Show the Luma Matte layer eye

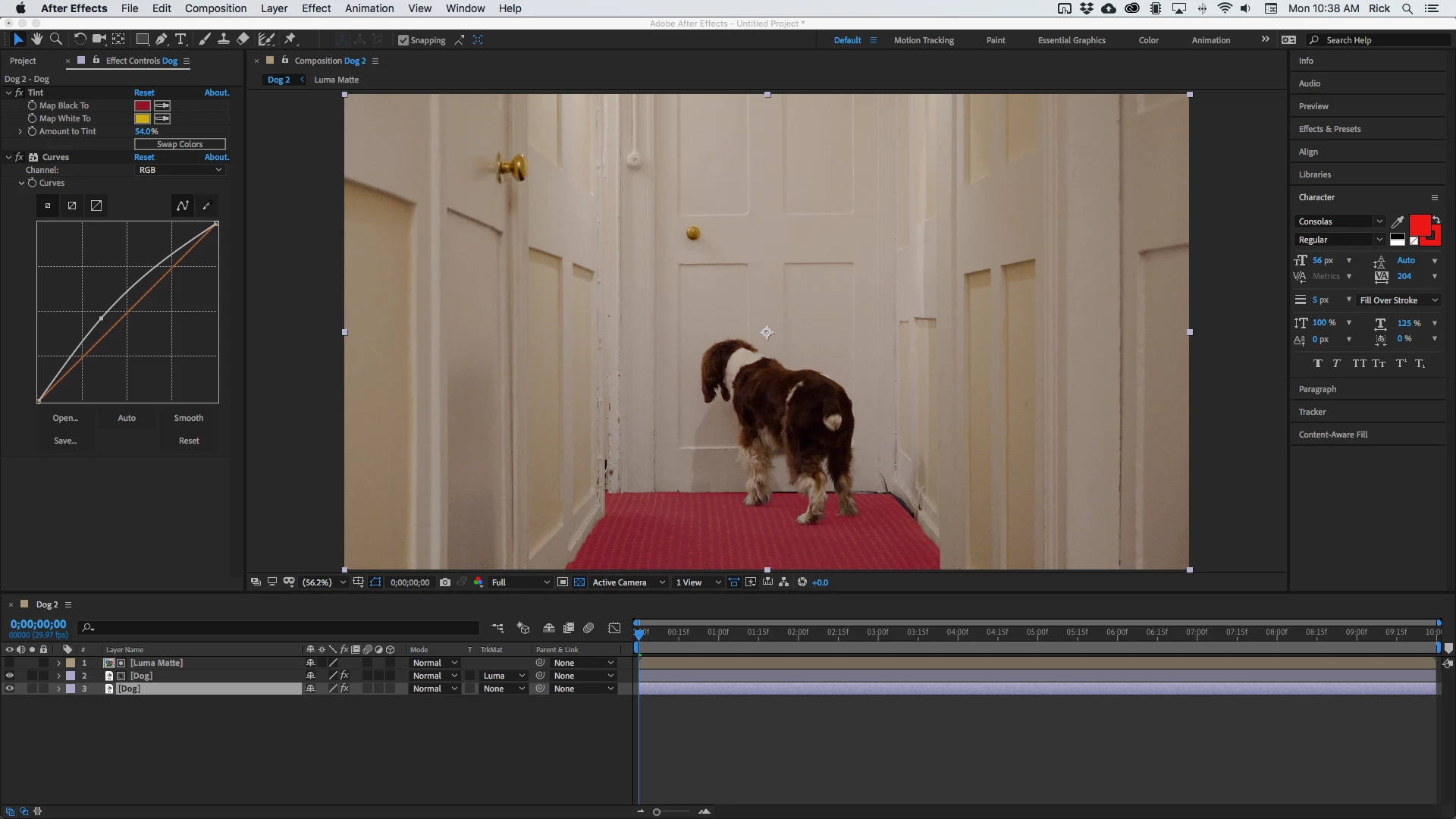[x=9, y=663]
